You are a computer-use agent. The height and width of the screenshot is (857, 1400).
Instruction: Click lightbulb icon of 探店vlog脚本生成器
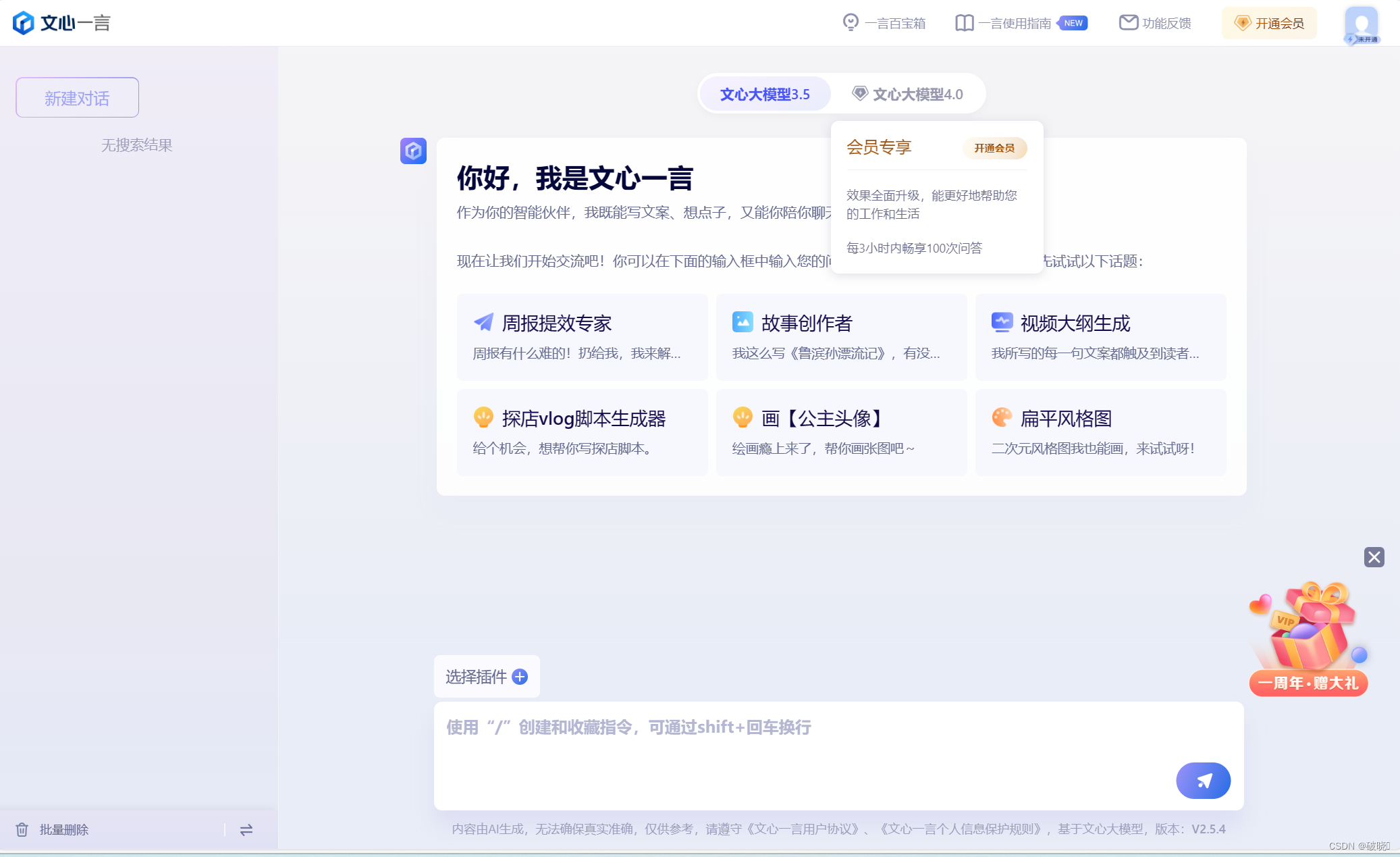click(x=483, y=417)
